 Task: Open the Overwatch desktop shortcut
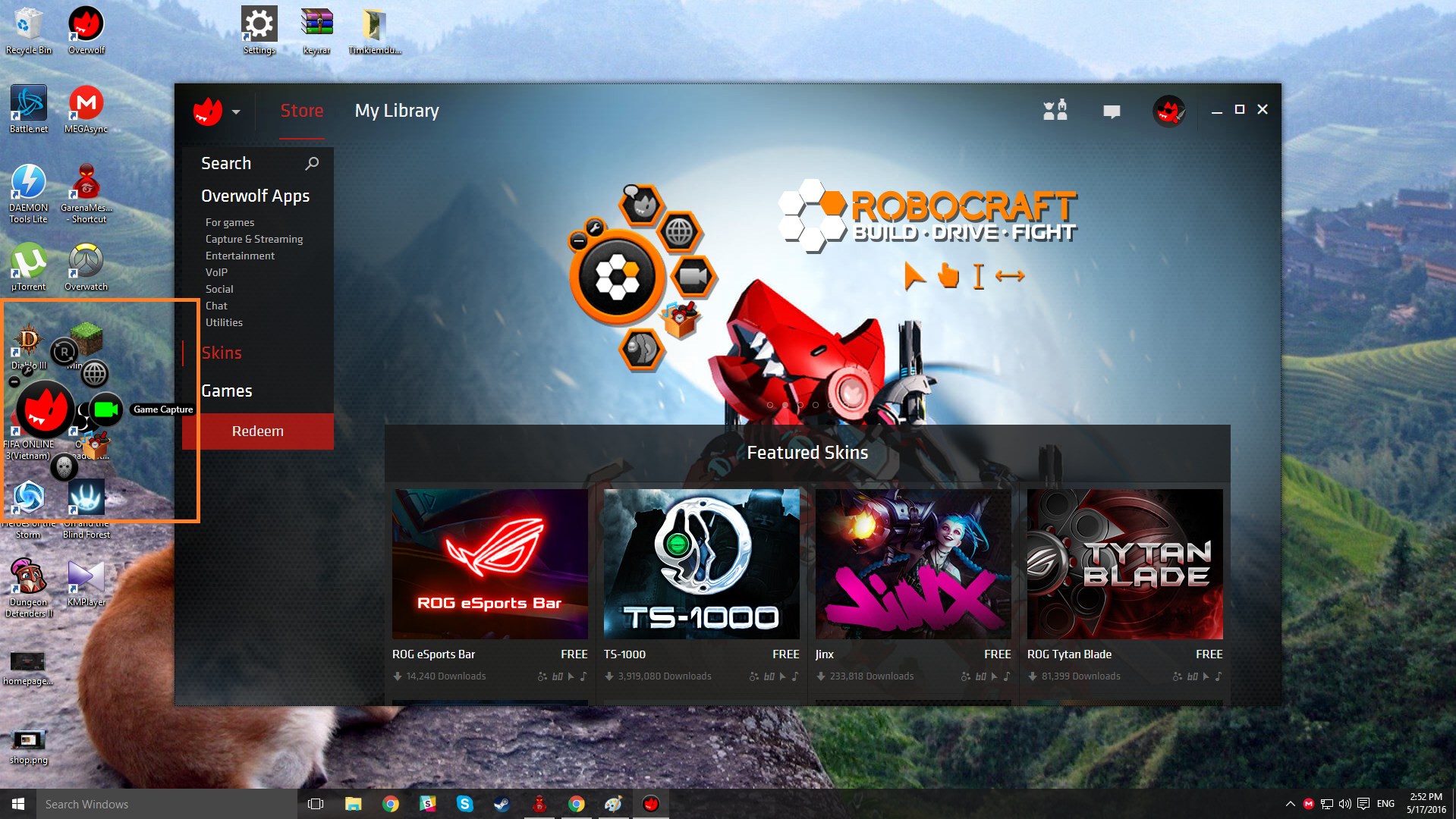click(86, 267)
